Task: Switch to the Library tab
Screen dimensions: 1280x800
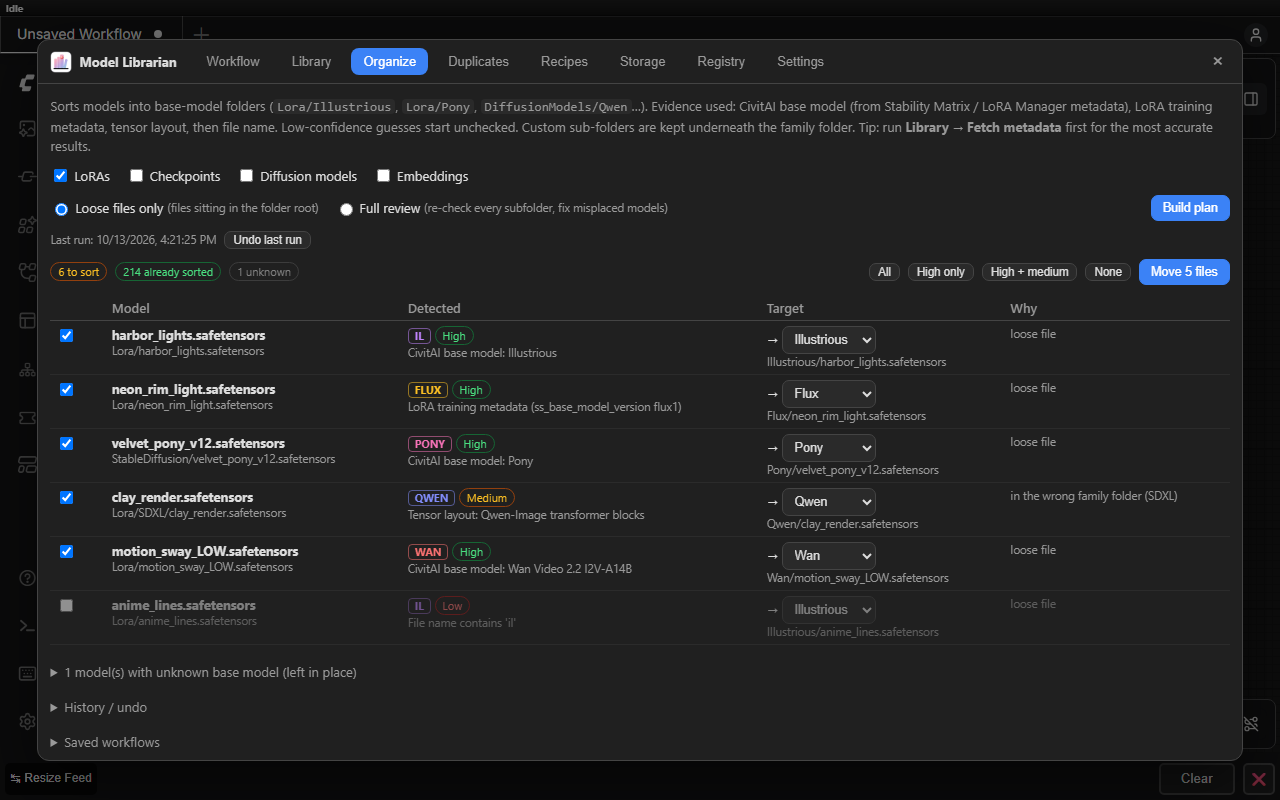Action: coord(311,61)
